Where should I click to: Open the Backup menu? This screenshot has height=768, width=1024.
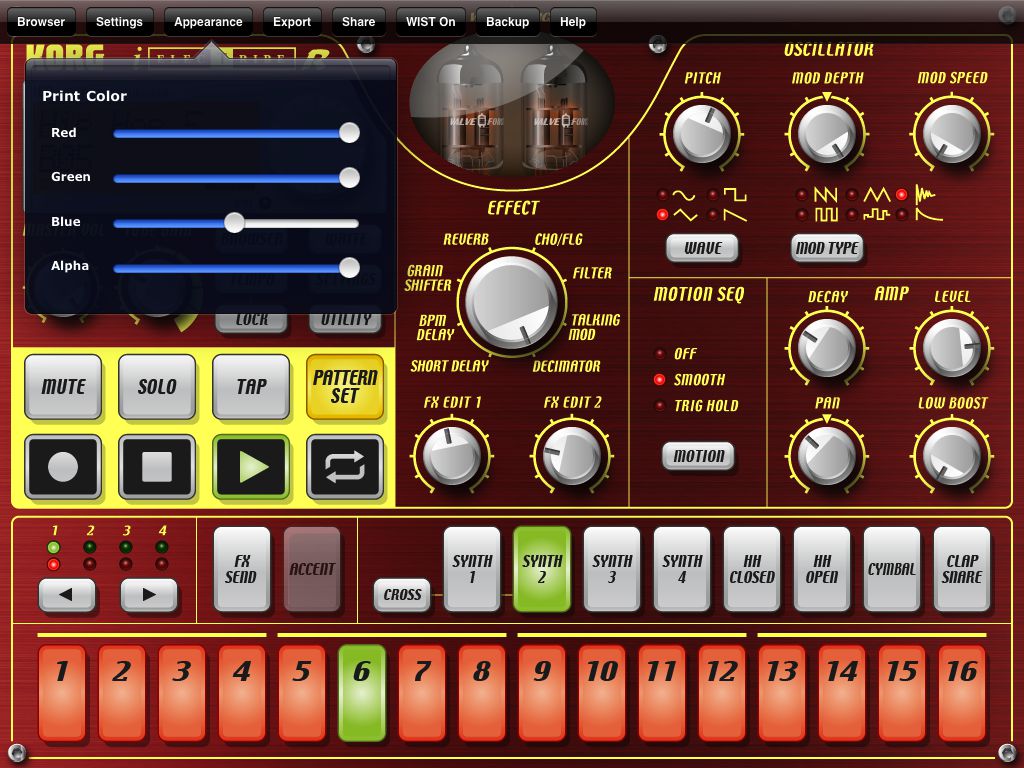(507, 22)
